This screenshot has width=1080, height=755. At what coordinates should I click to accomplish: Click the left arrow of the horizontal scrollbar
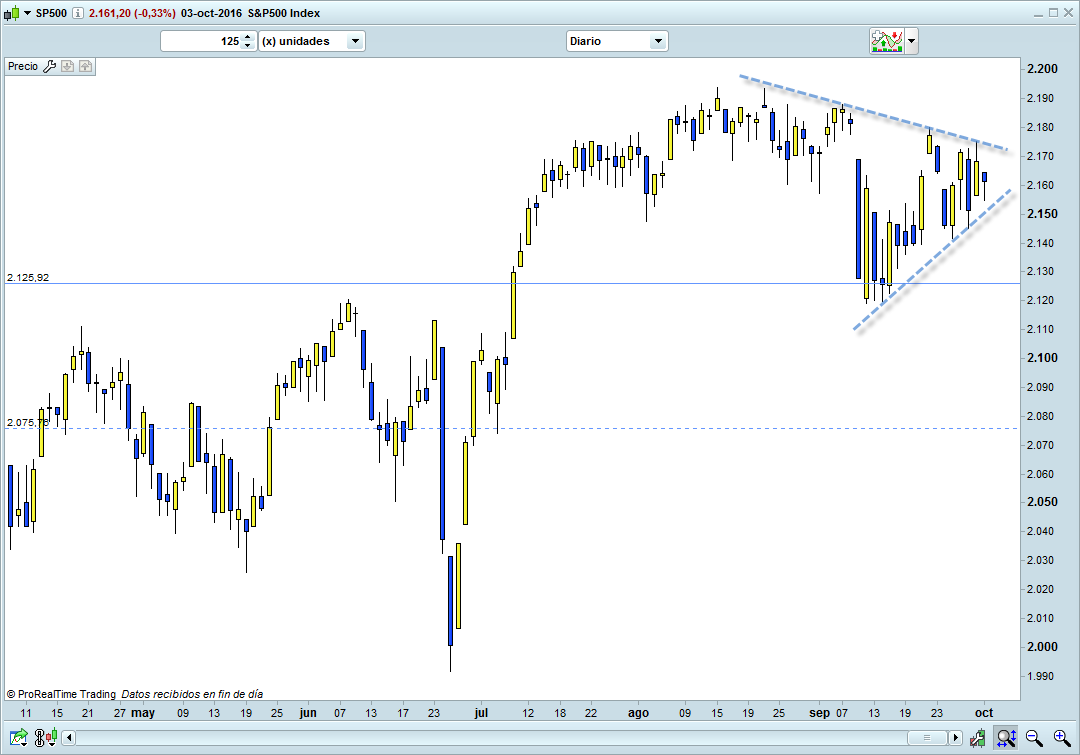68,737
